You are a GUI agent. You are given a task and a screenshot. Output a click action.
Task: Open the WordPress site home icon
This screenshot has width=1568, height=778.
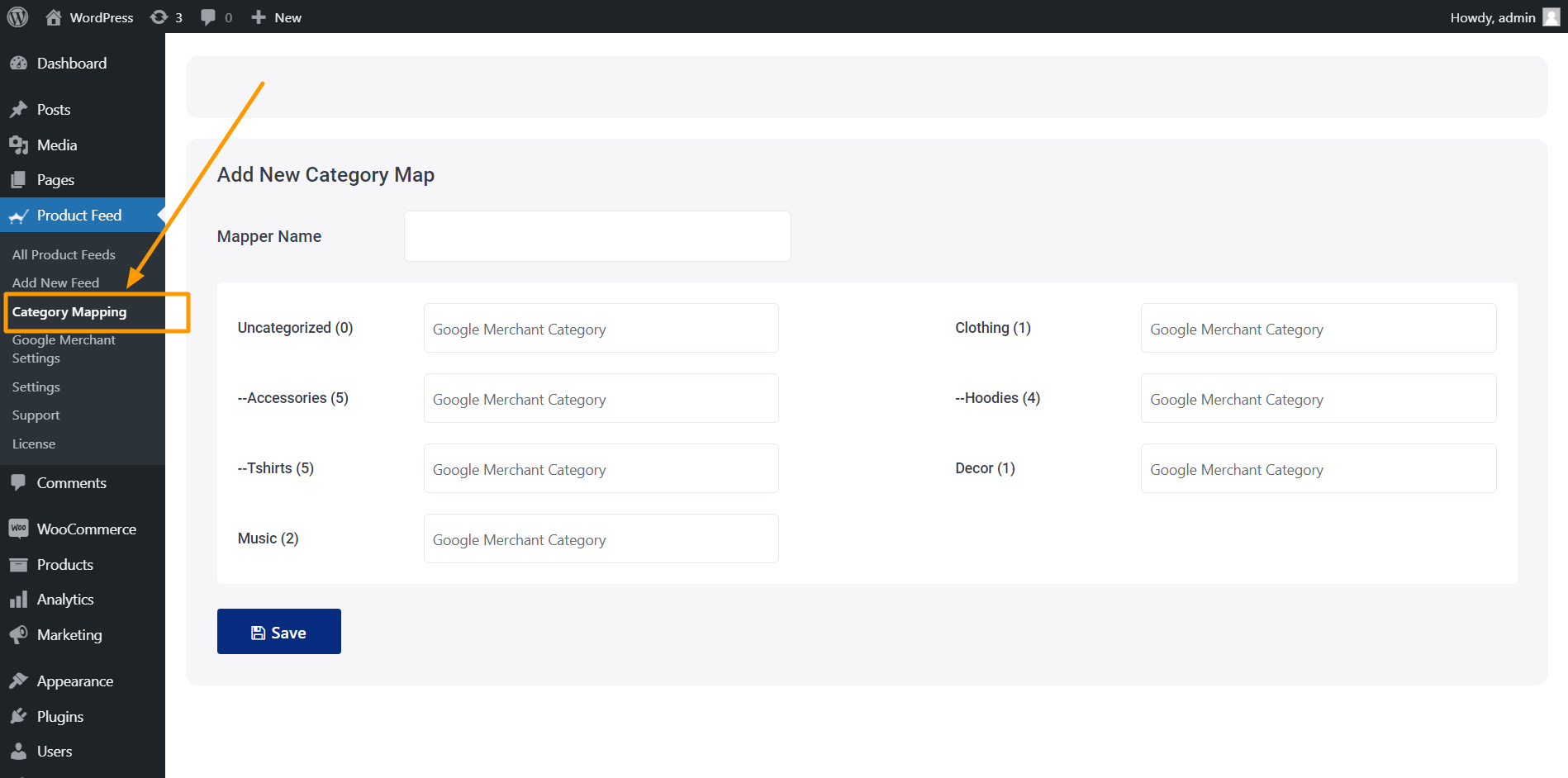(x=54, y=17)
